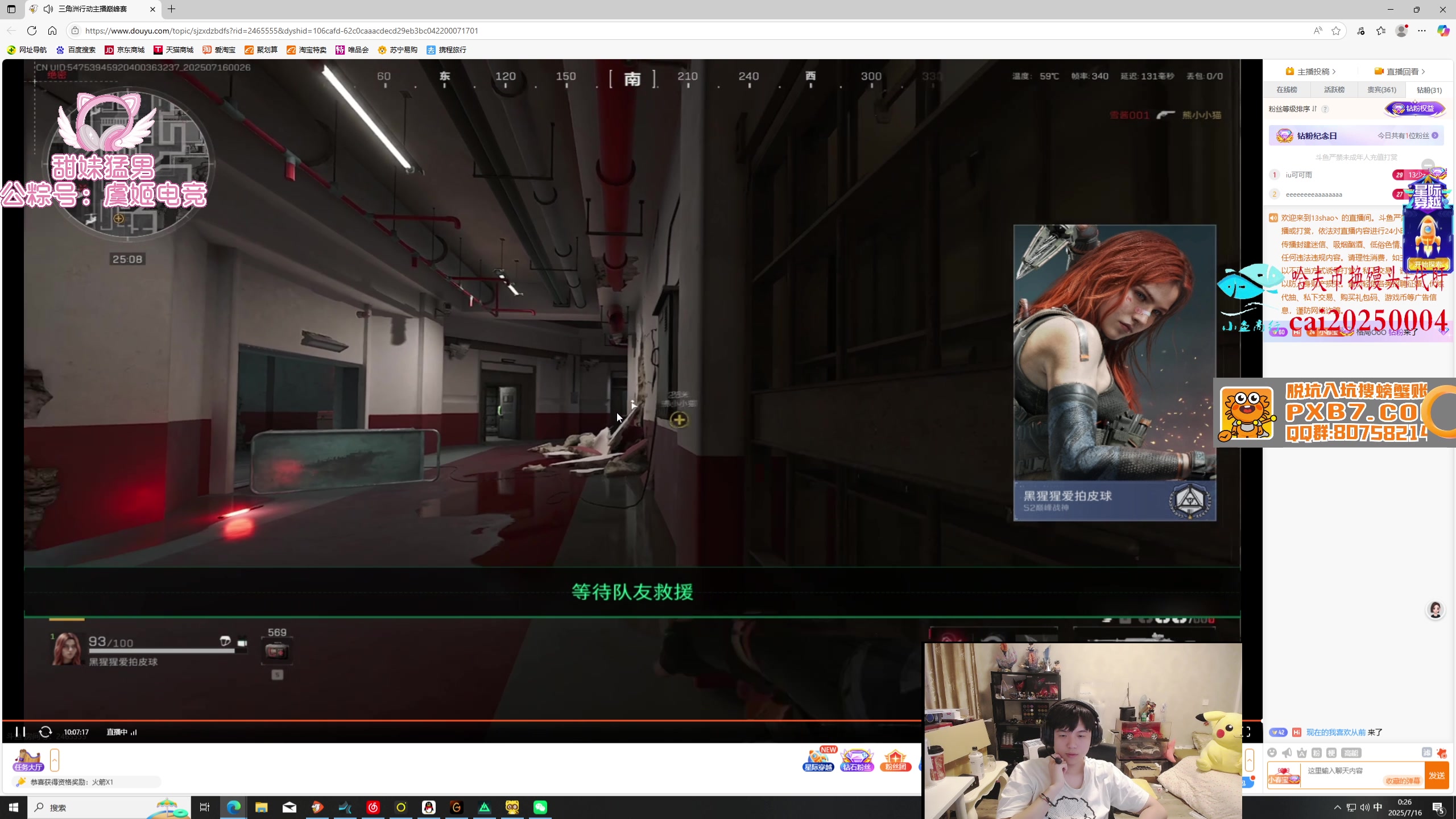The image size is (1456, 819).
Task: Open the crown font-style icon in chat
Action: tap(1302, 752)
